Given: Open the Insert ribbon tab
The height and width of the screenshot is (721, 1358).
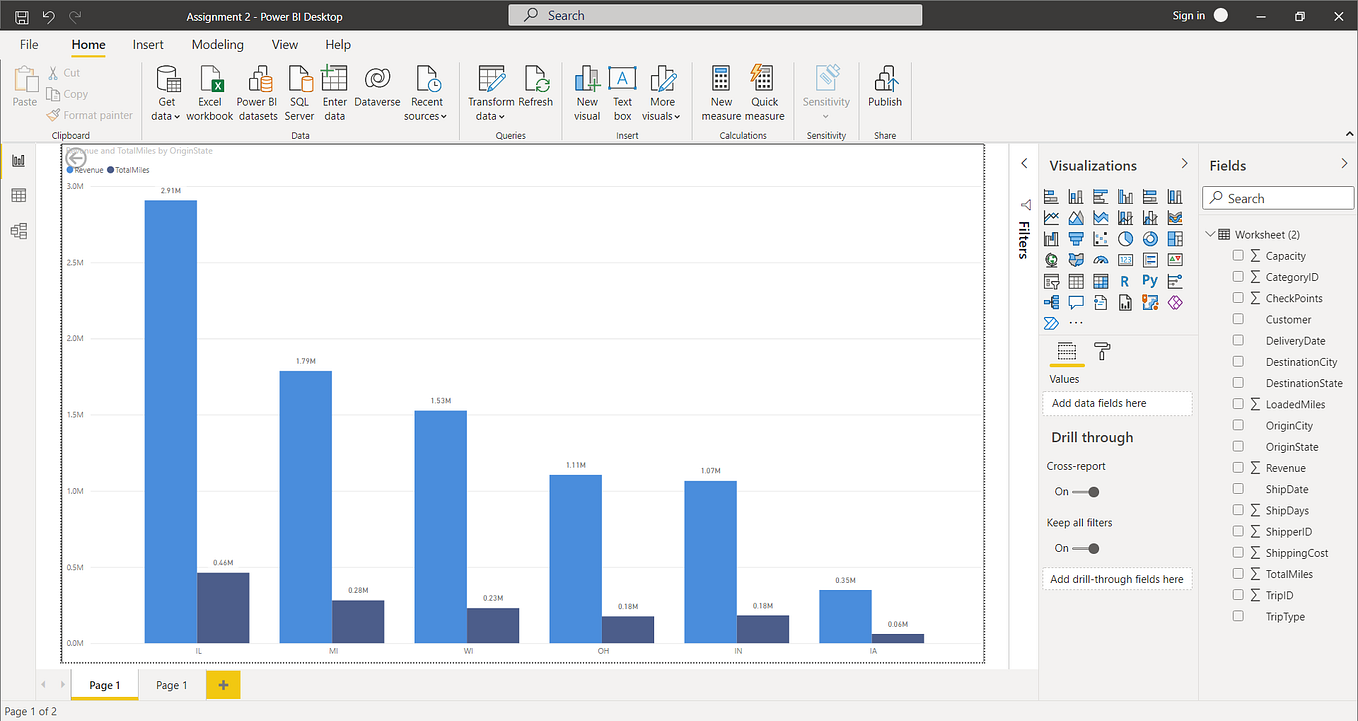Looking at the screenshot, I should (x=148, y=44).
